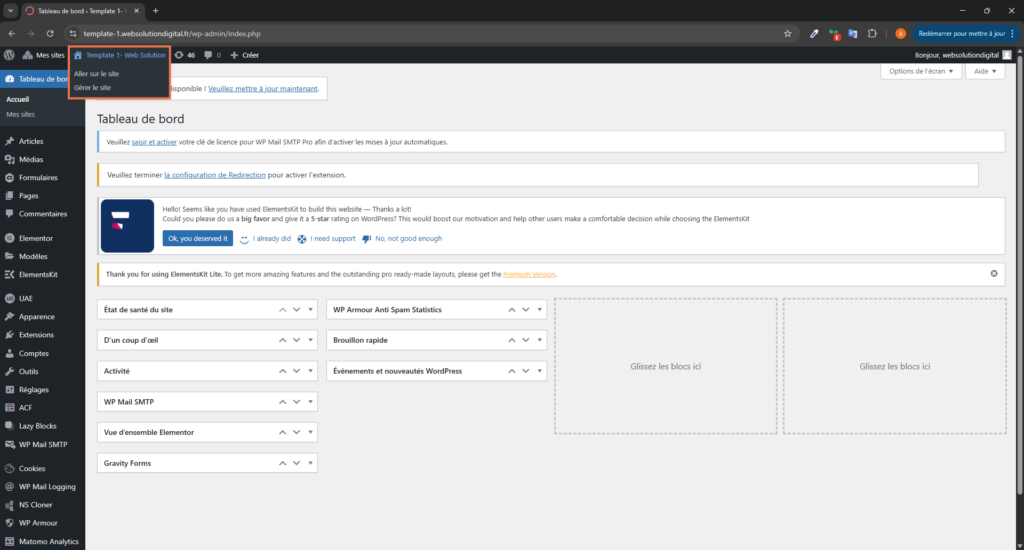Open Matomo Analytics in the sidebar

(x=50, y=541)
